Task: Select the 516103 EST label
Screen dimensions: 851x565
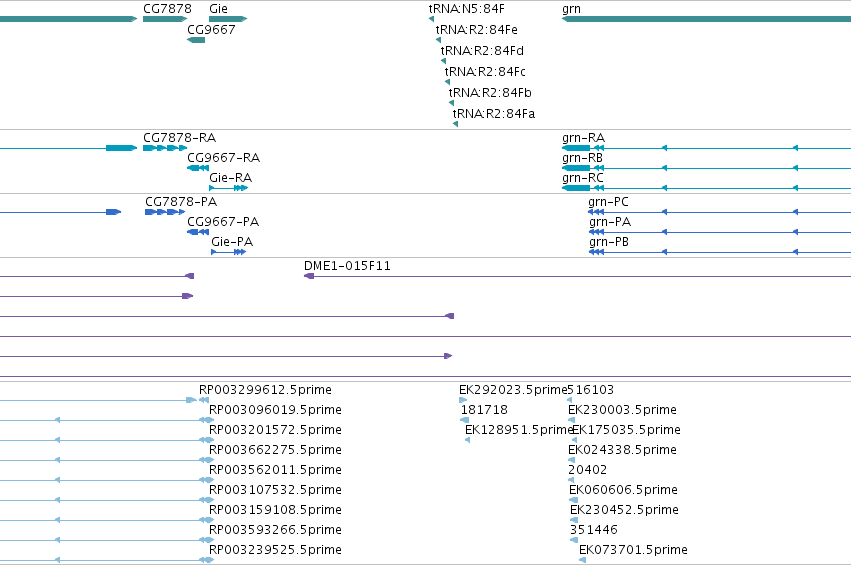Action: (590, 390)
